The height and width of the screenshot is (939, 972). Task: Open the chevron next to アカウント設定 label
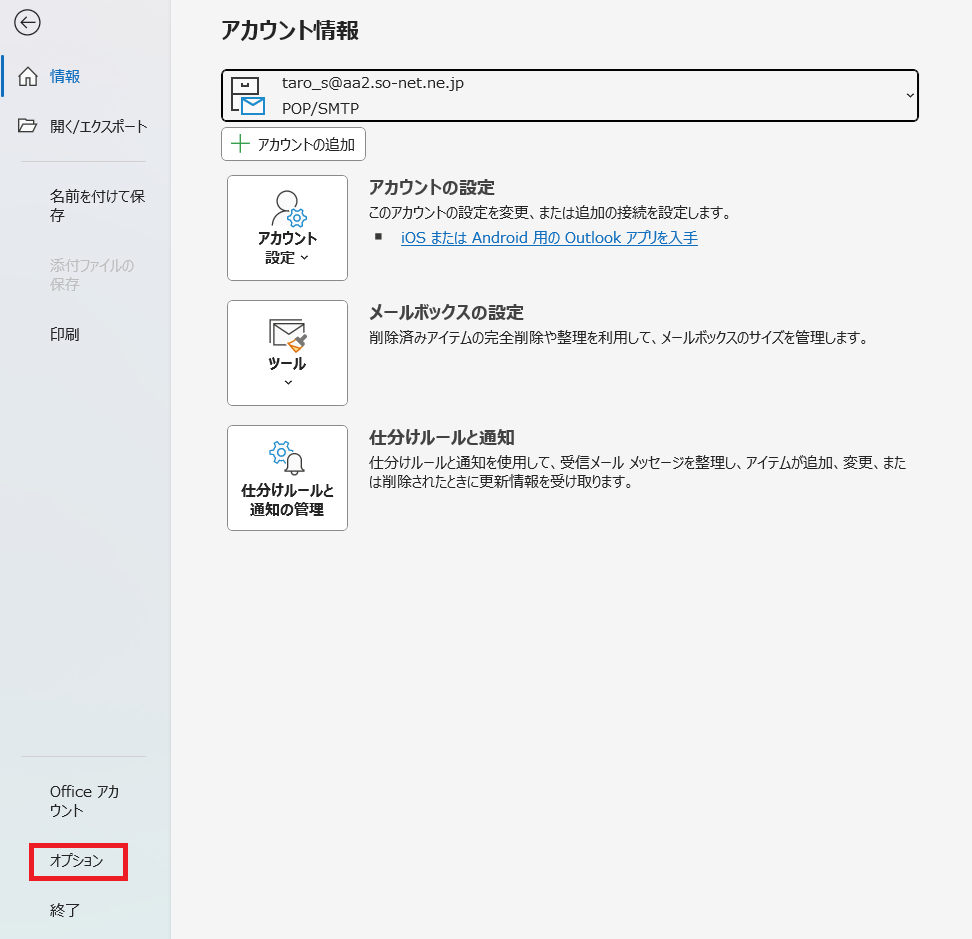click(x=304, y=258)
